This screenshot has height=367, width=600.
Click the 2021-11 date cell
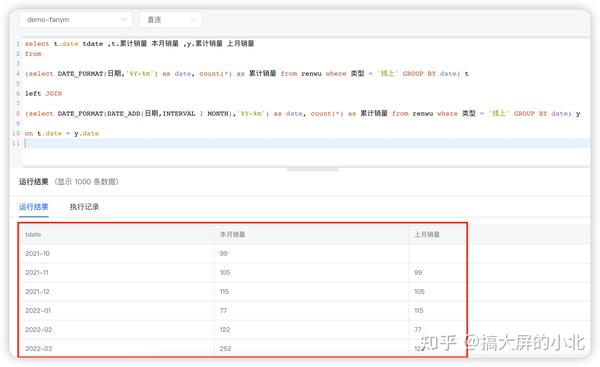(37, 273)
